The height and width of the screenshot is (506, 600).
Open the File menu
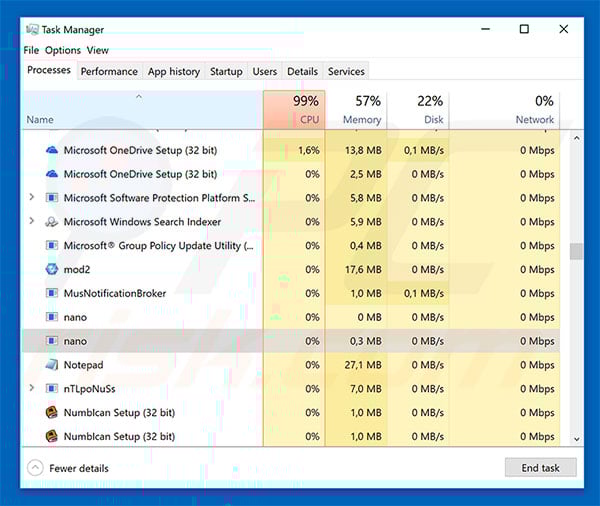31,50
